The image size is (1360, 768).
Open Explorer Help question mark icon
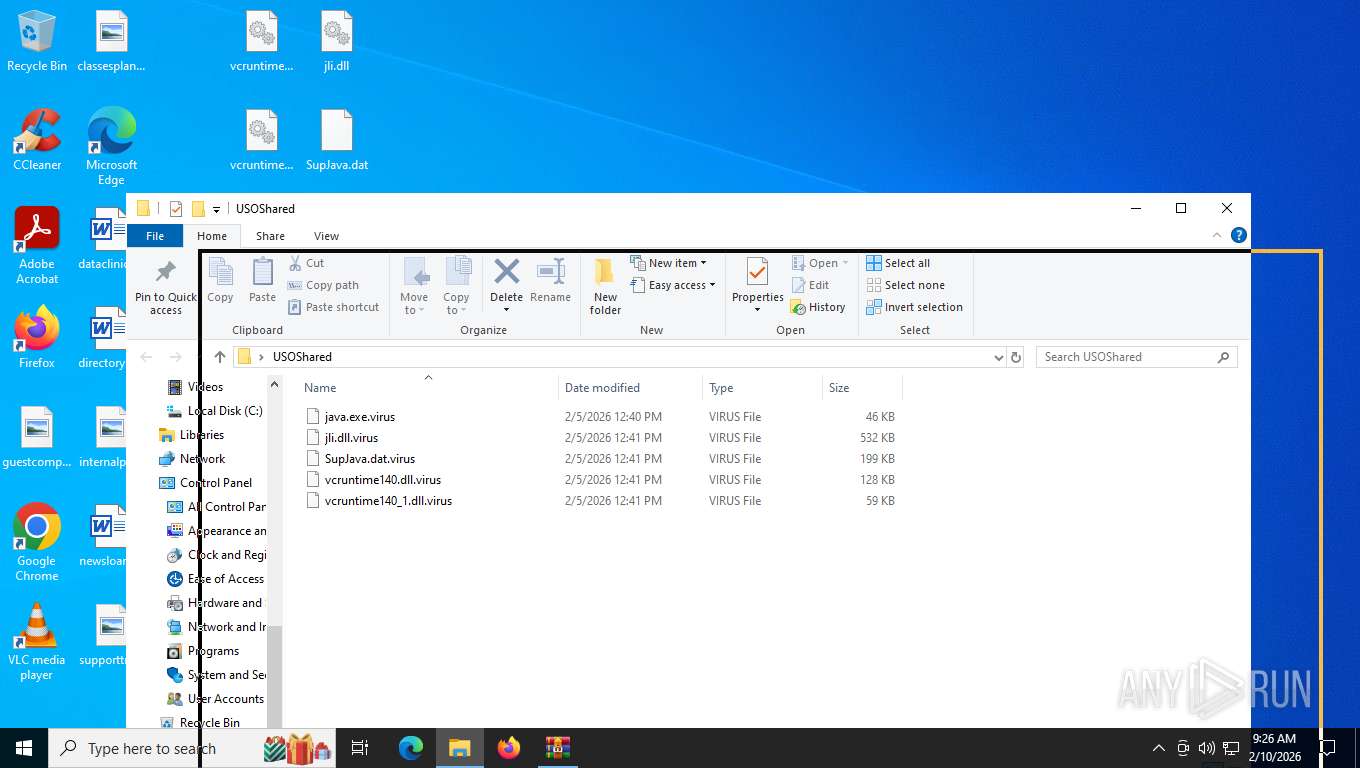coord(1239,236)
